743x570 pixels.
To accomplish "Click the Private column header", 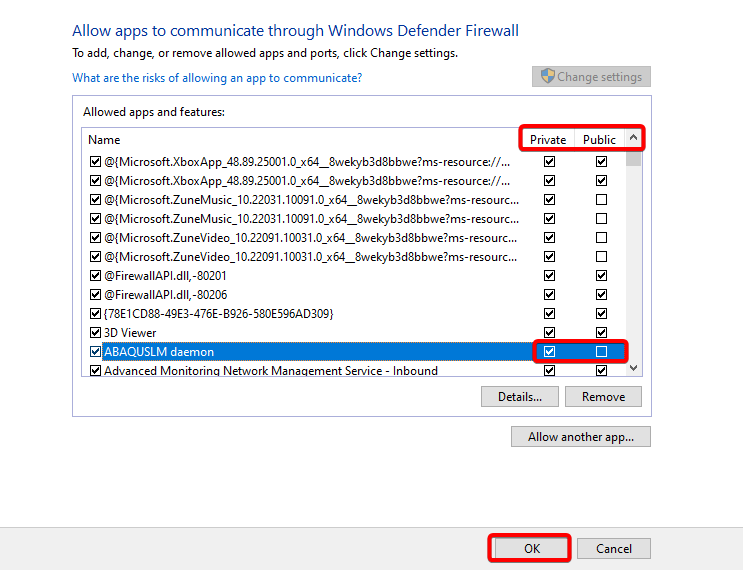I will pyautogui.click(x=548, y=140).
